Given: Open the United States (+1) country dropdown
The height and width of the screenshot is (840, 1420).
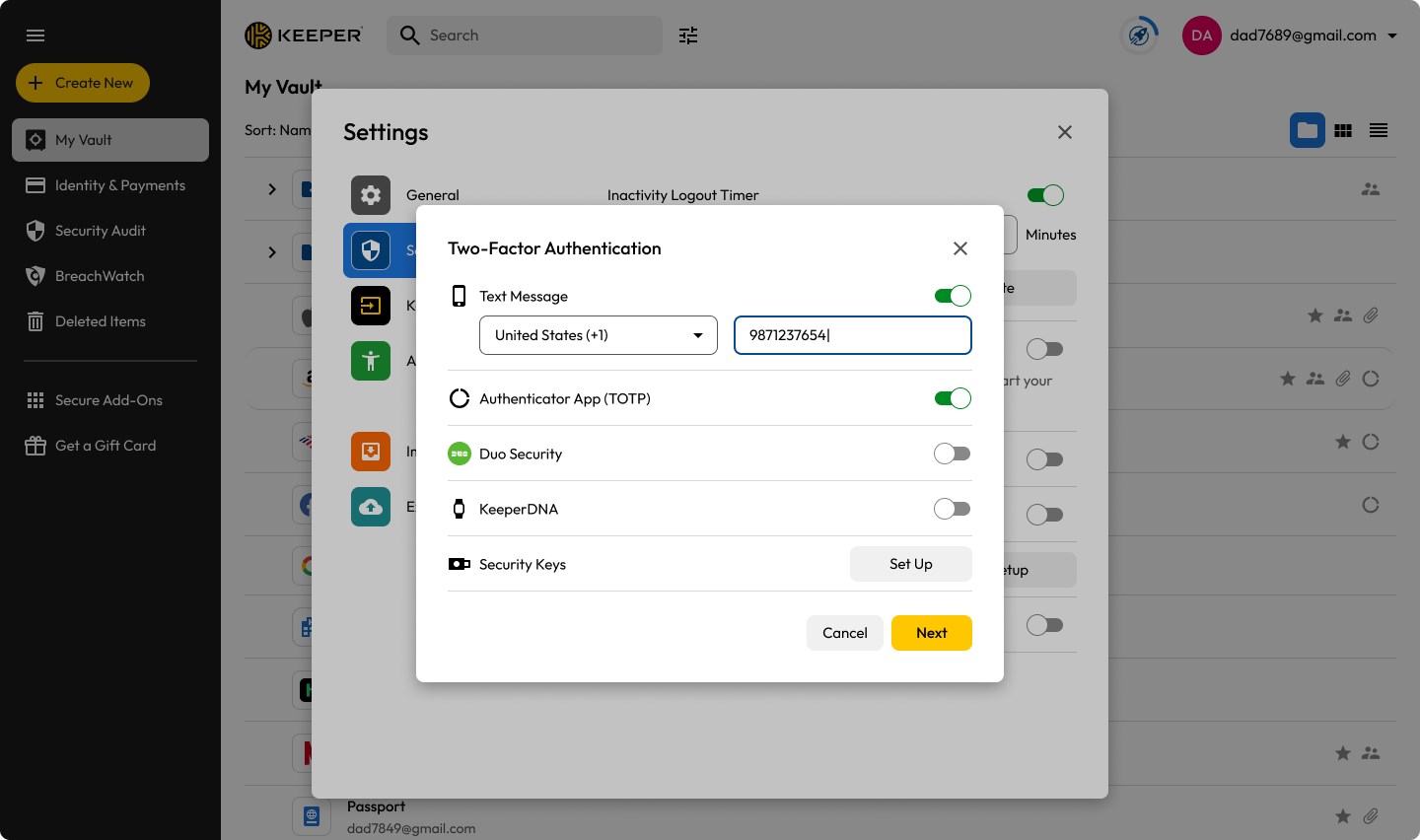Looking at the screenshot, I should pyautogui.click(x=598, y=335).
